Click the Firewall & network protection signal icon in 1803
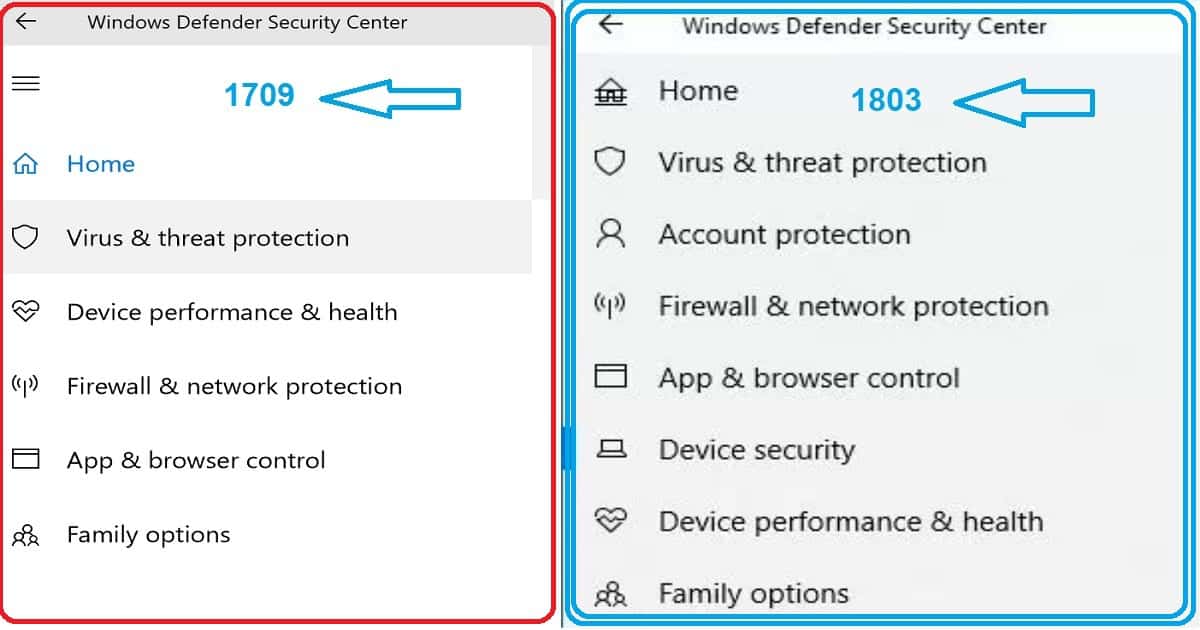Viewport: 1200px width, 630px height. 612,306
